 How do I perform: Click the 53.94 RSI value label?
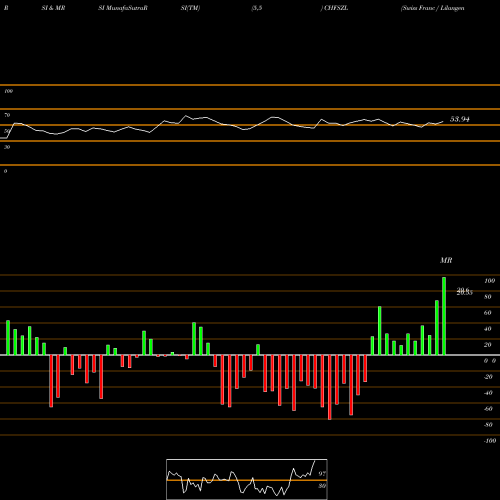click(460, 119)
